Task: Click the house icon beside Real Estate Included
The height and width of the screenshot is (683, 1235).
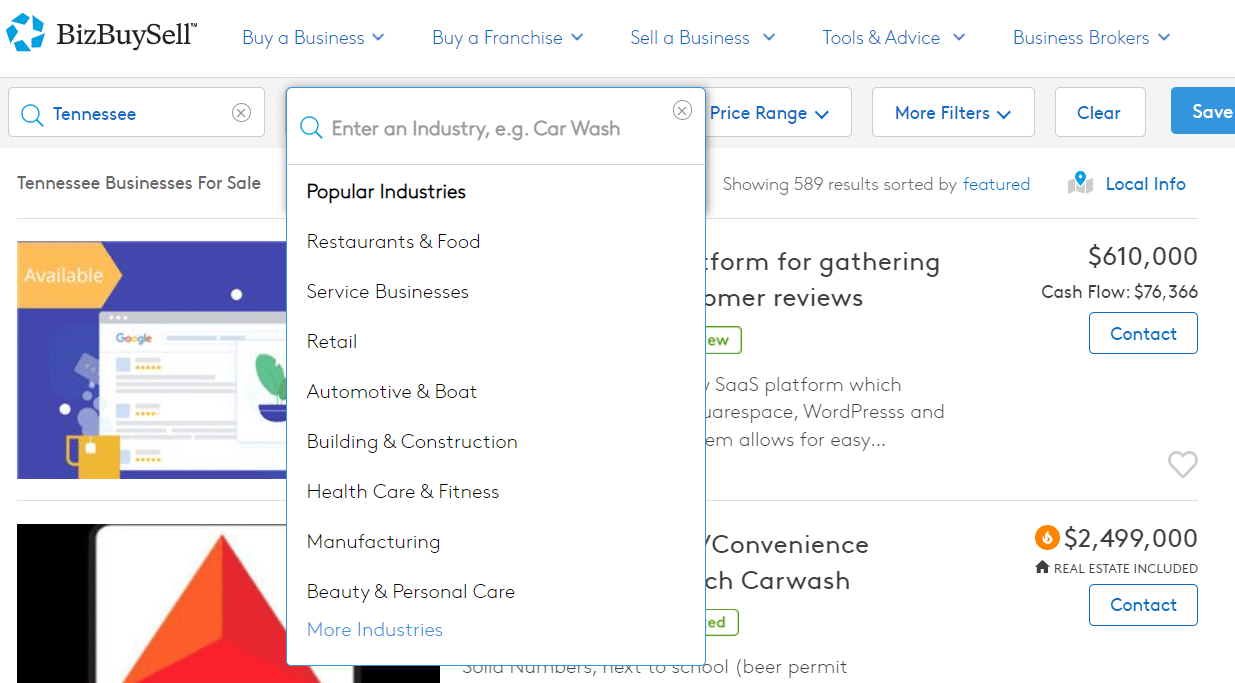Action: (x=1042, y=568)
